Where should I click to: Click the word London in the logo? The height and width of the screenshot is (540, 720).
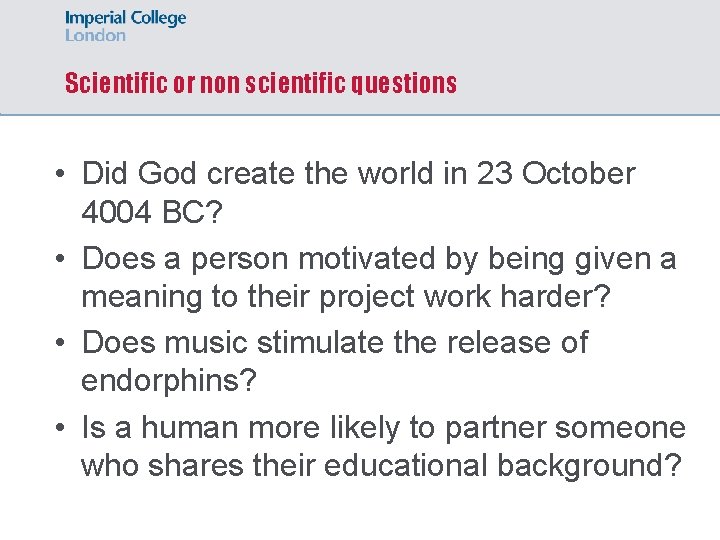coord(95,35)
